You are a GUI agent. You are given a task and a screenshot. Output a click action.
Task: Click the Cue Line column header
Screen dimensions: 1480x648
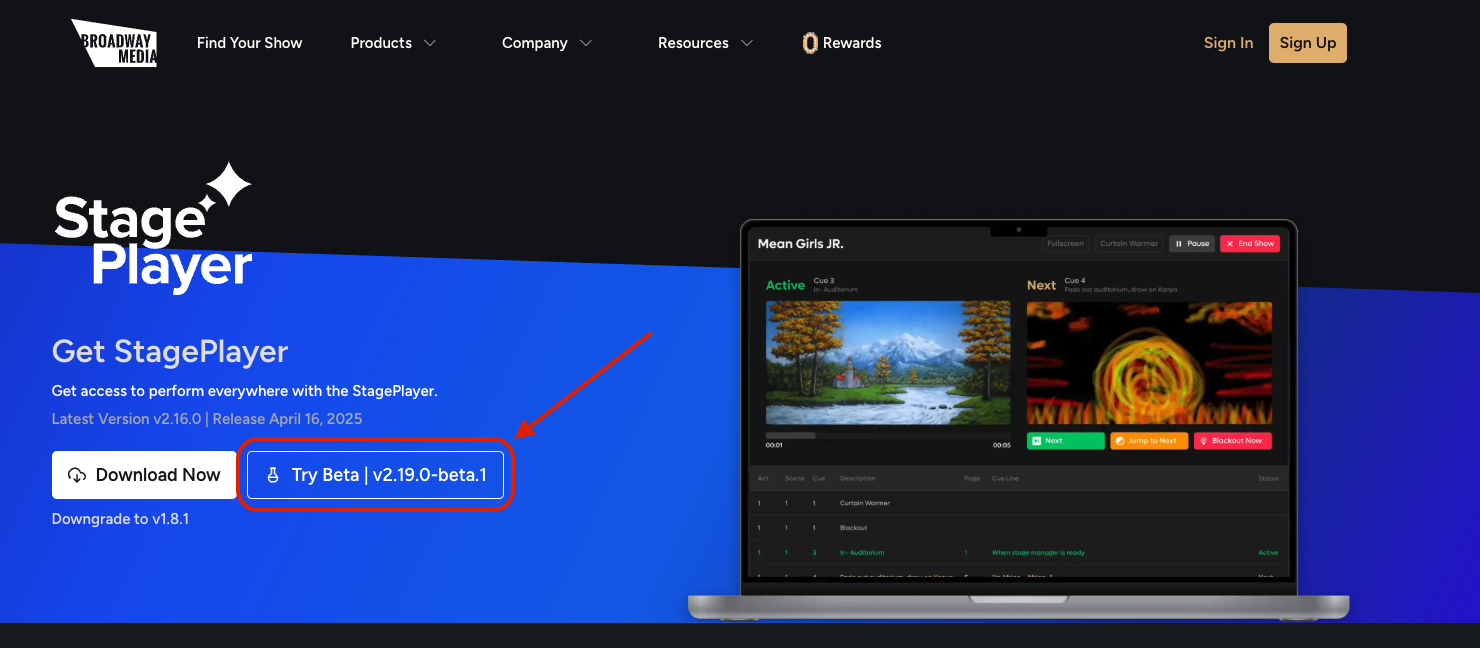click(1005, 479)
